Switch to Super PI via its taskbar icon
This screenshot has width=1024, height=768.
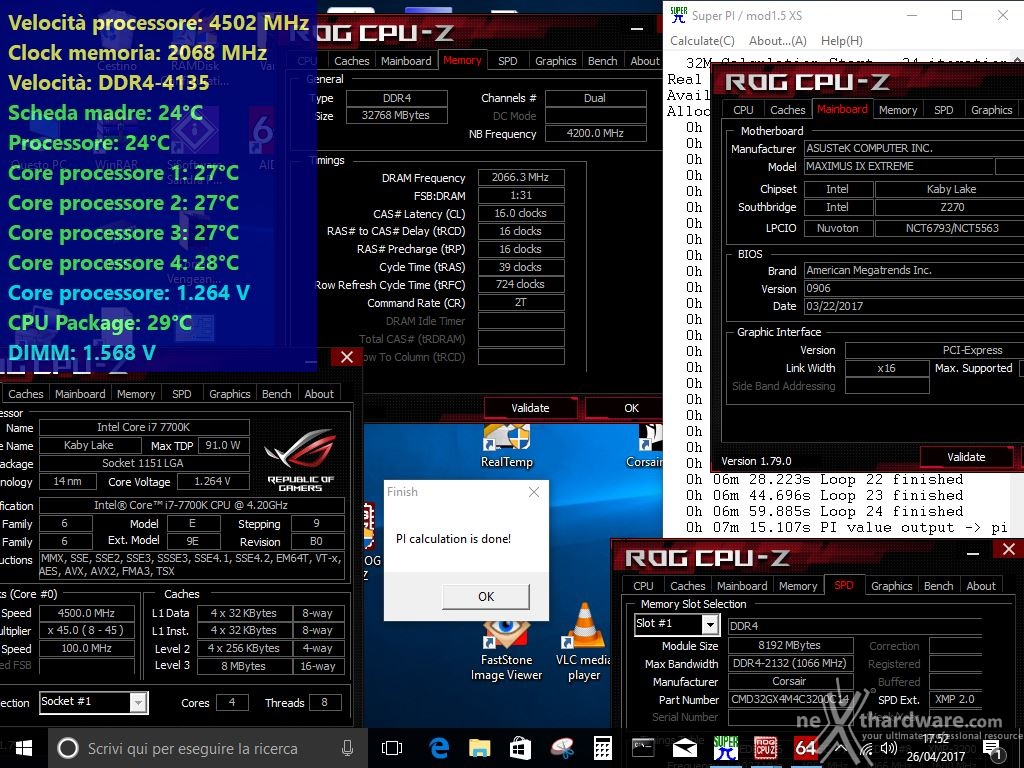coord(726,748)
